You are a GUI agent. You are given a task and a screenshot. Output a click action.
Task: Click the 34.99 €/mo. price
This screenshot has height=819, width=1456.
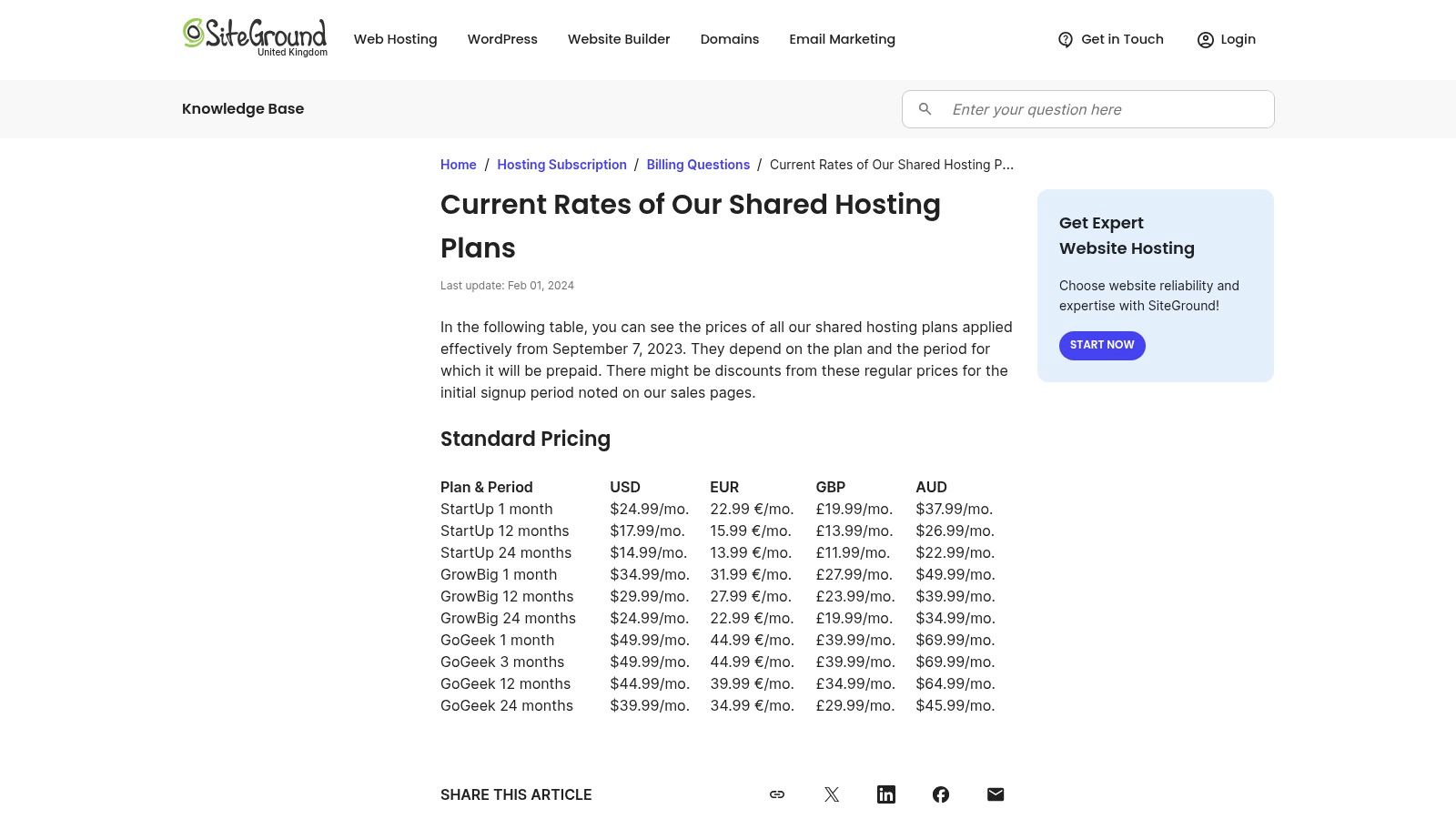coord(753,705)
